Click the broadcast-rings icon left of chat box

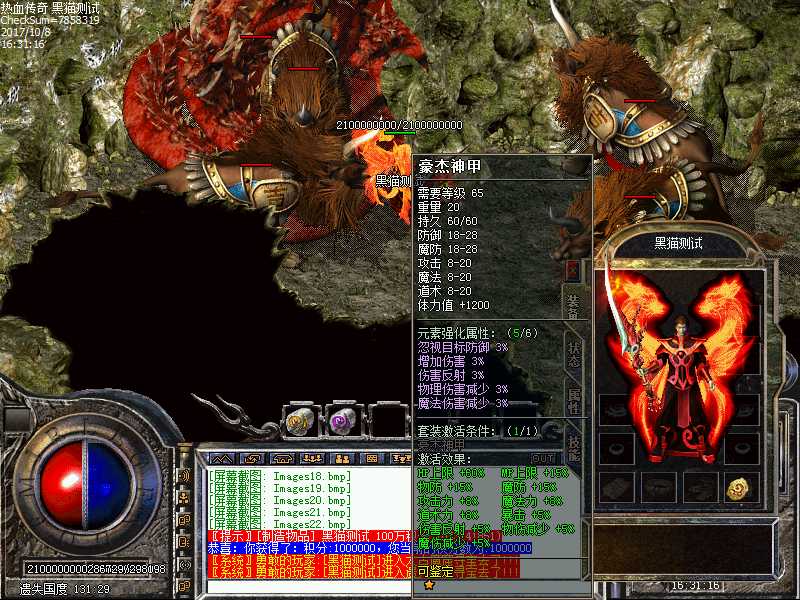tap(185, 565)
